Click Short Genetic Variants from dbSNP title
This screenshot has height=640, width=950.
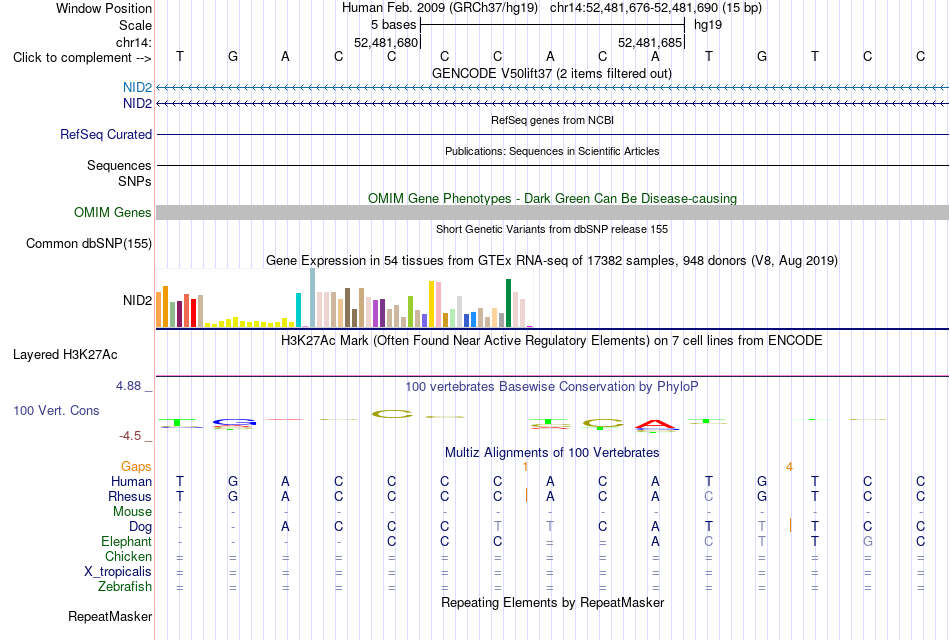[x=552, y=229]
